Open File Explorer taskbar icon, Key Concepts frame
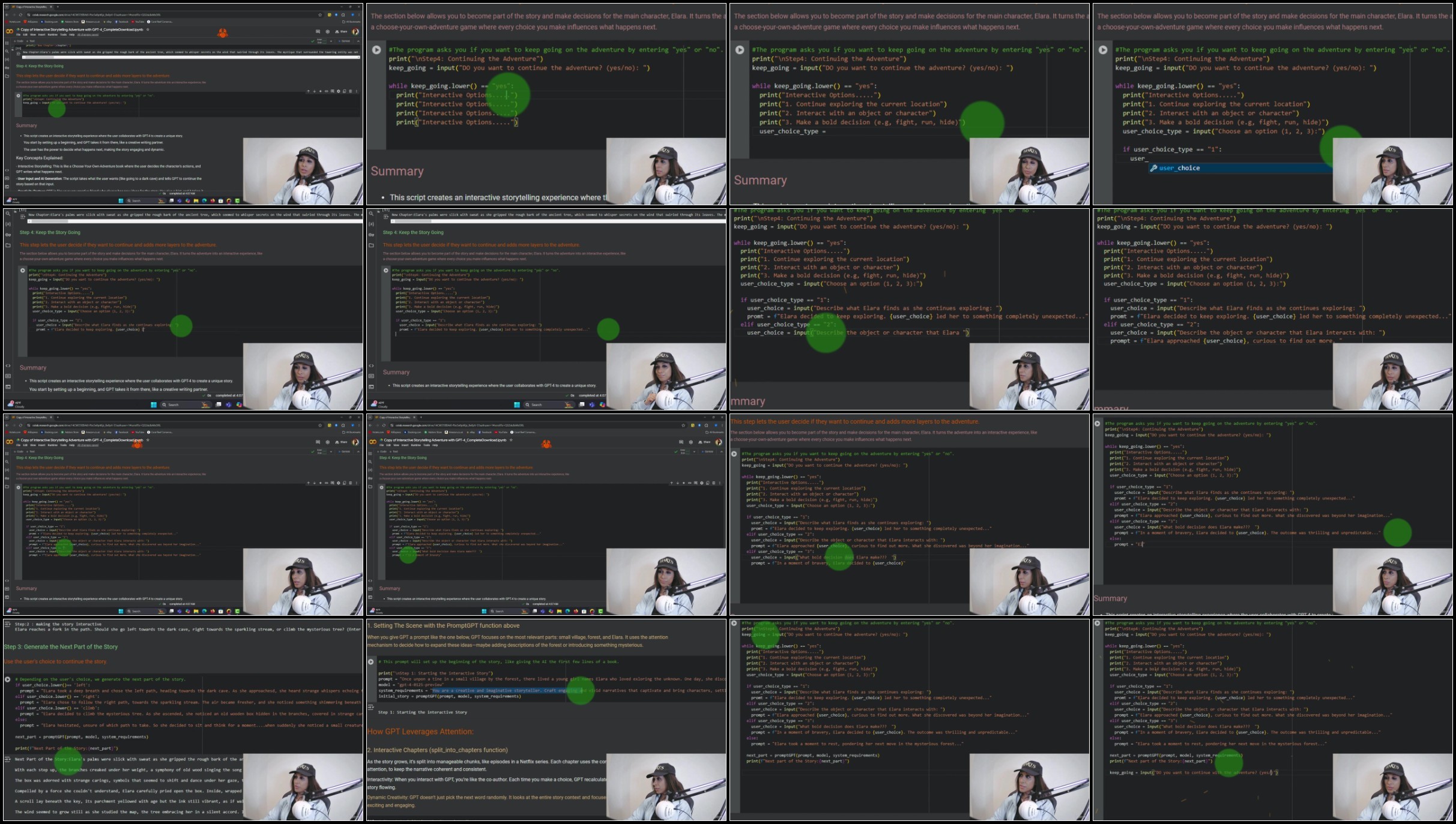 pos(196,200)
